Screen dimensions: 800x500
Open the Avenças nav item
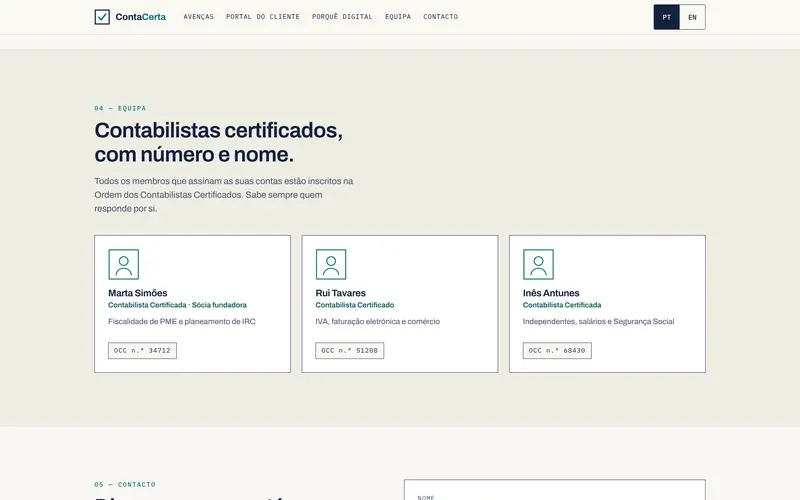[x=198, y=17]
